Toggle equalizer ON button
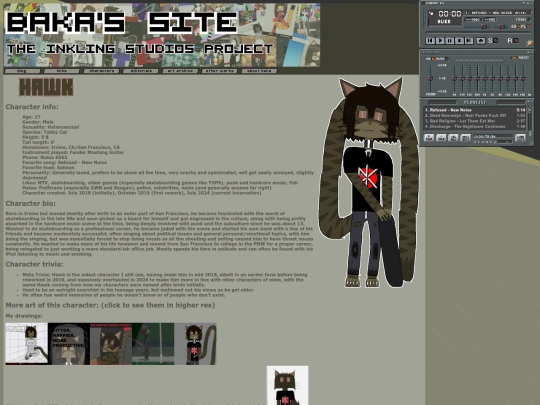Screen dimensions: 540x405 coord(429,59)
